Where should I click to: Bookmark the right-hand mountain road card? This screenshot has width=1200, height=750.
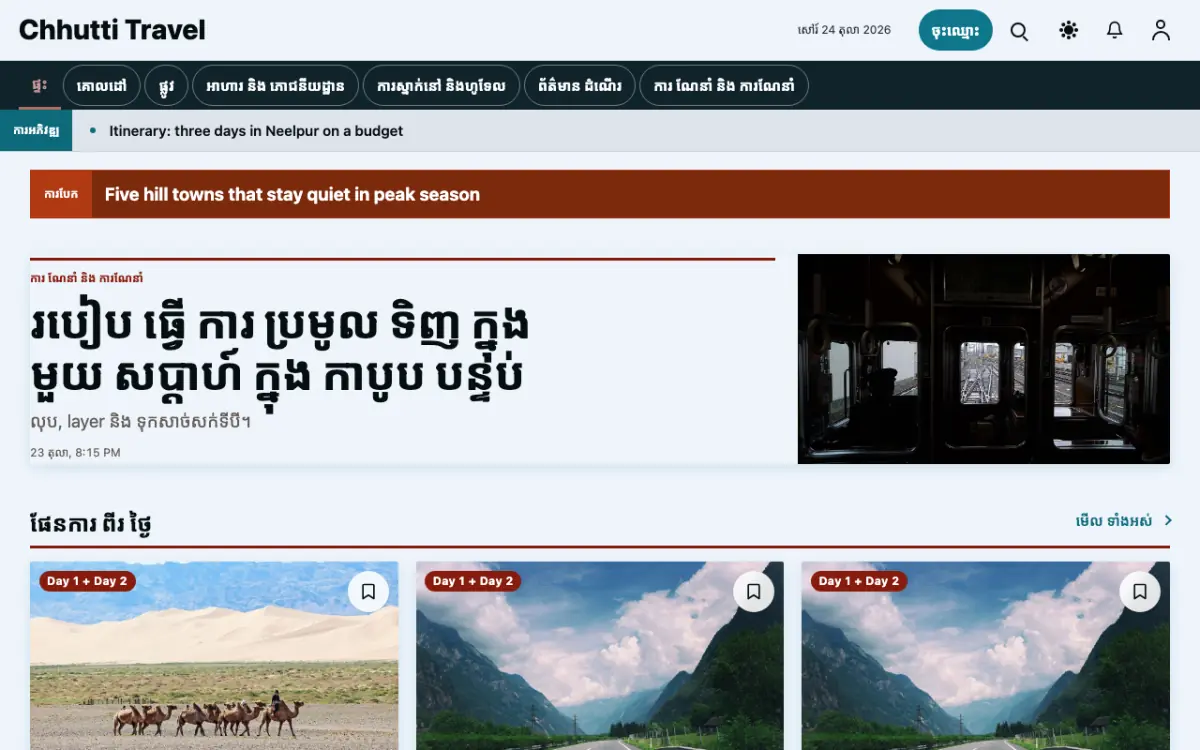1140,592
